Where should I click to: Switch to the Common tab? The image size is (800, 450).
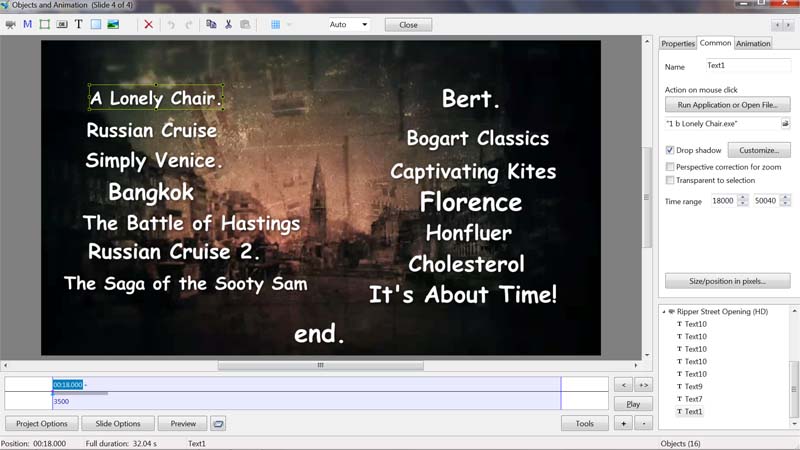point(715,43)
